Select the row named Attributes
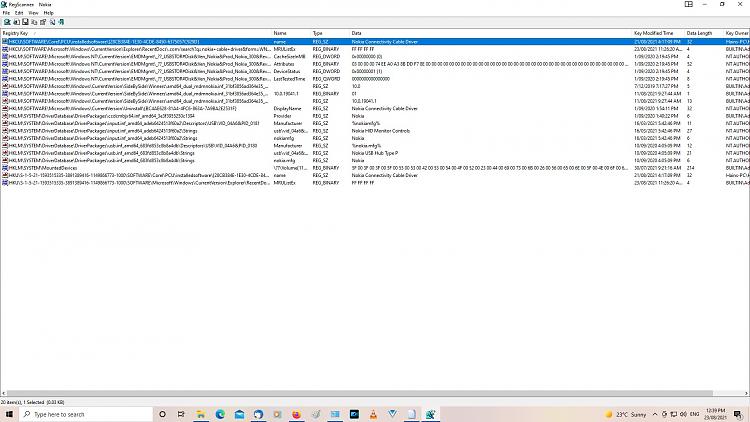The image size is (750, 422). click(375, 64)
